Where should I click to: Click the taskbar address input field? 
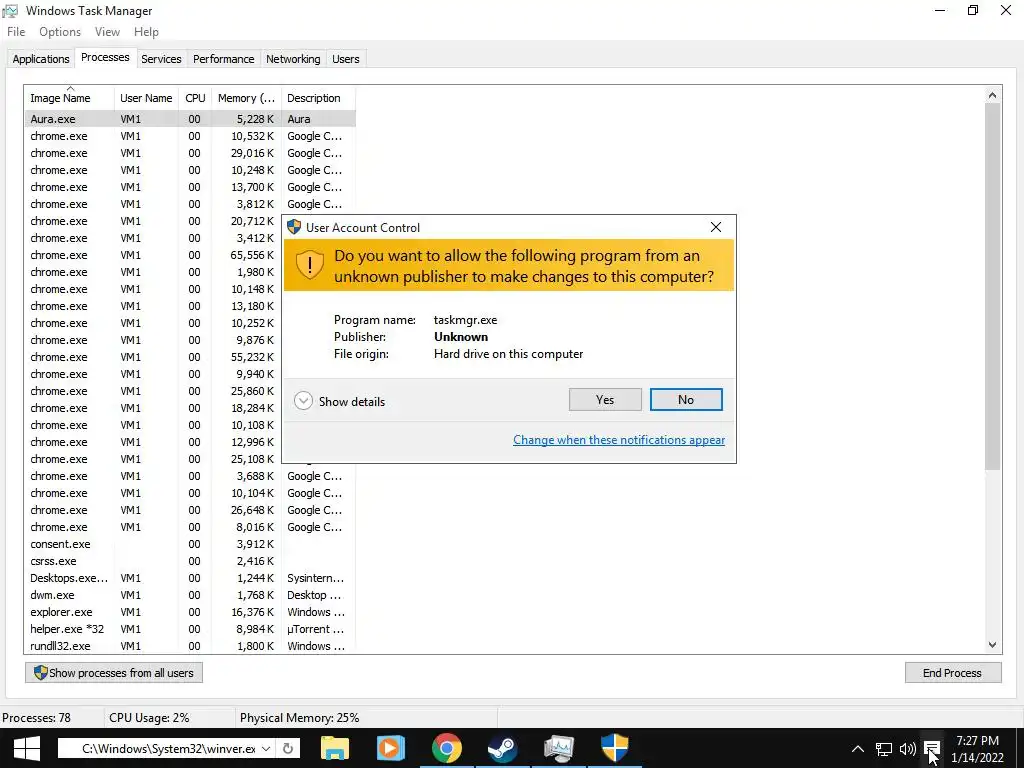168,748
